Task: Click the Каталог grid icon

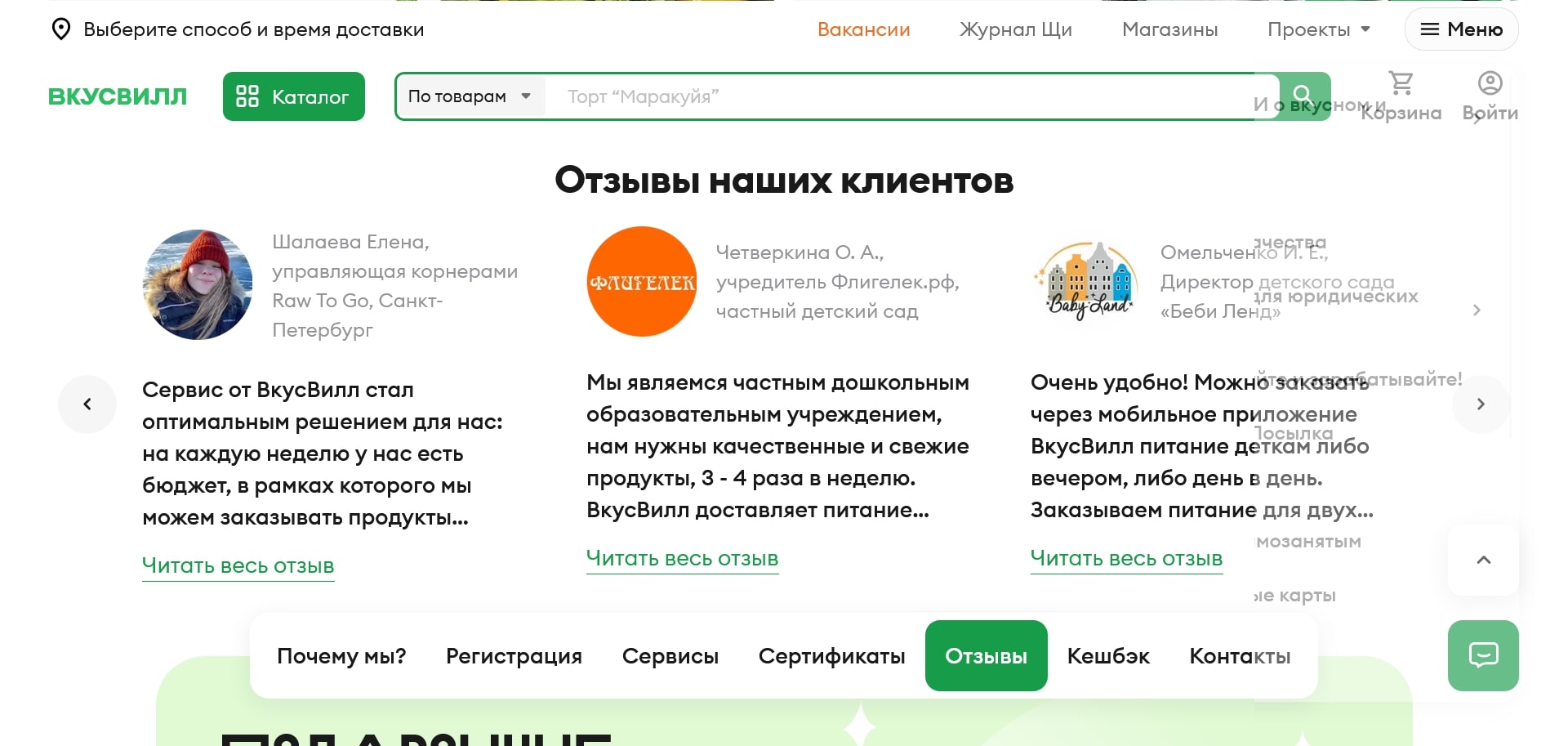Action: [x=247, y=96]
